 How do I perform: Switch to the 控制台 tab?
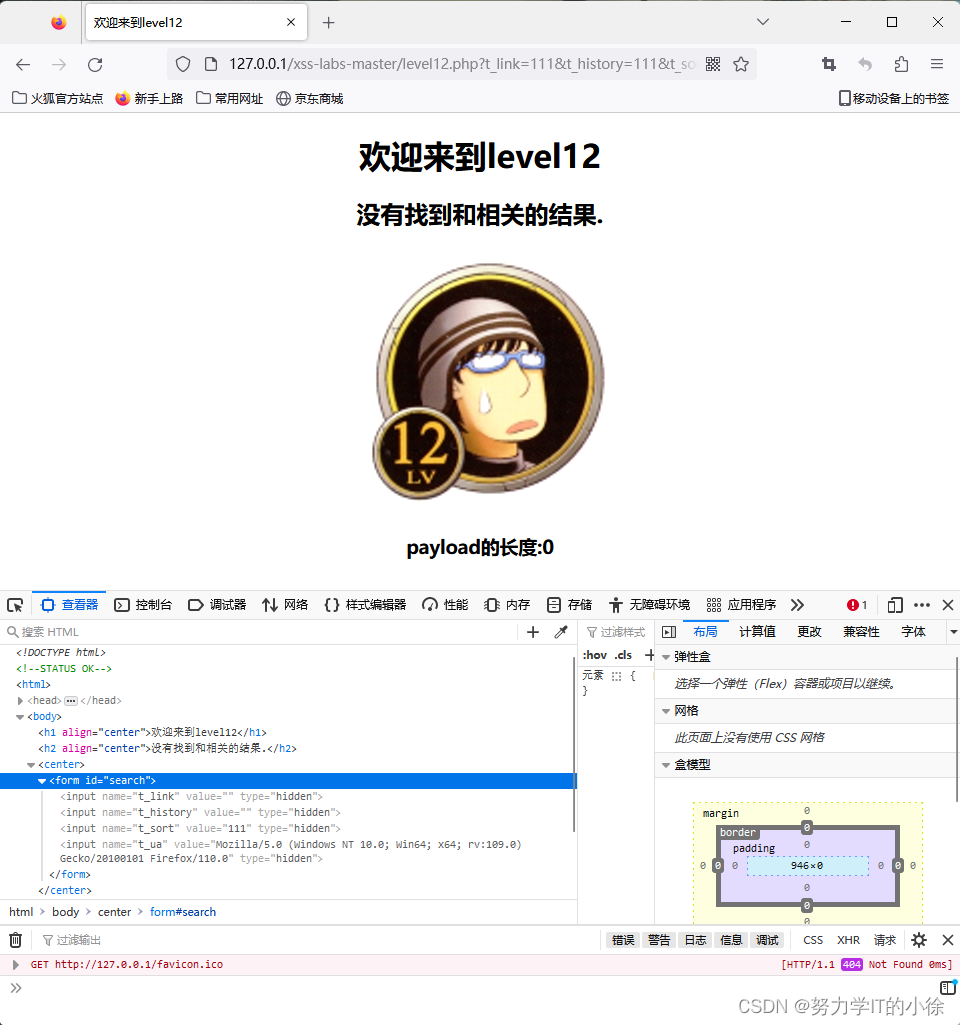(x=143, y=605)
